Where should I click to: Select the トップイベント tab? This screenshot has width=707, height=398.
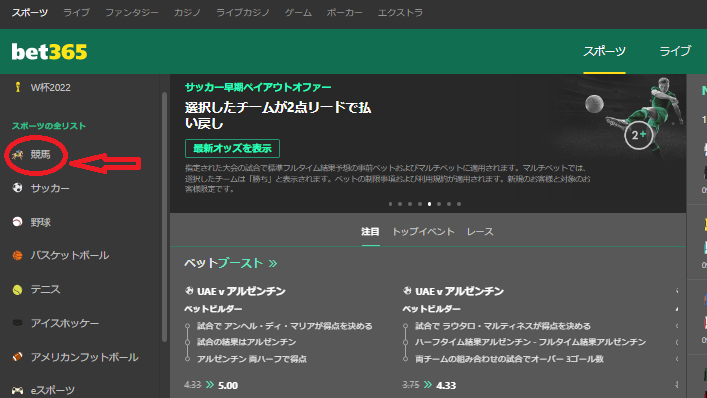point(423,232)
